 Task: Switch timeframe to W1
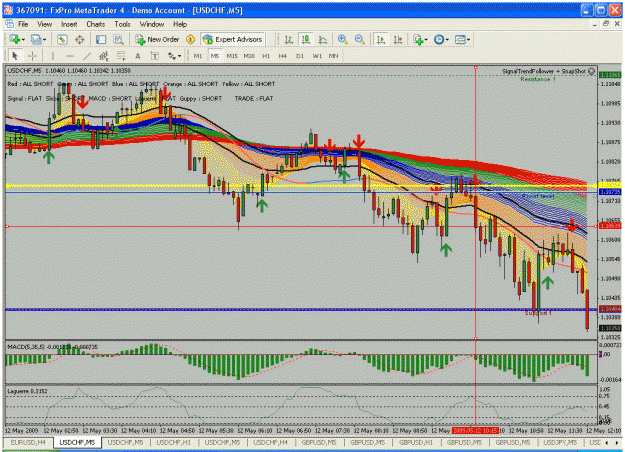(317, 56)
